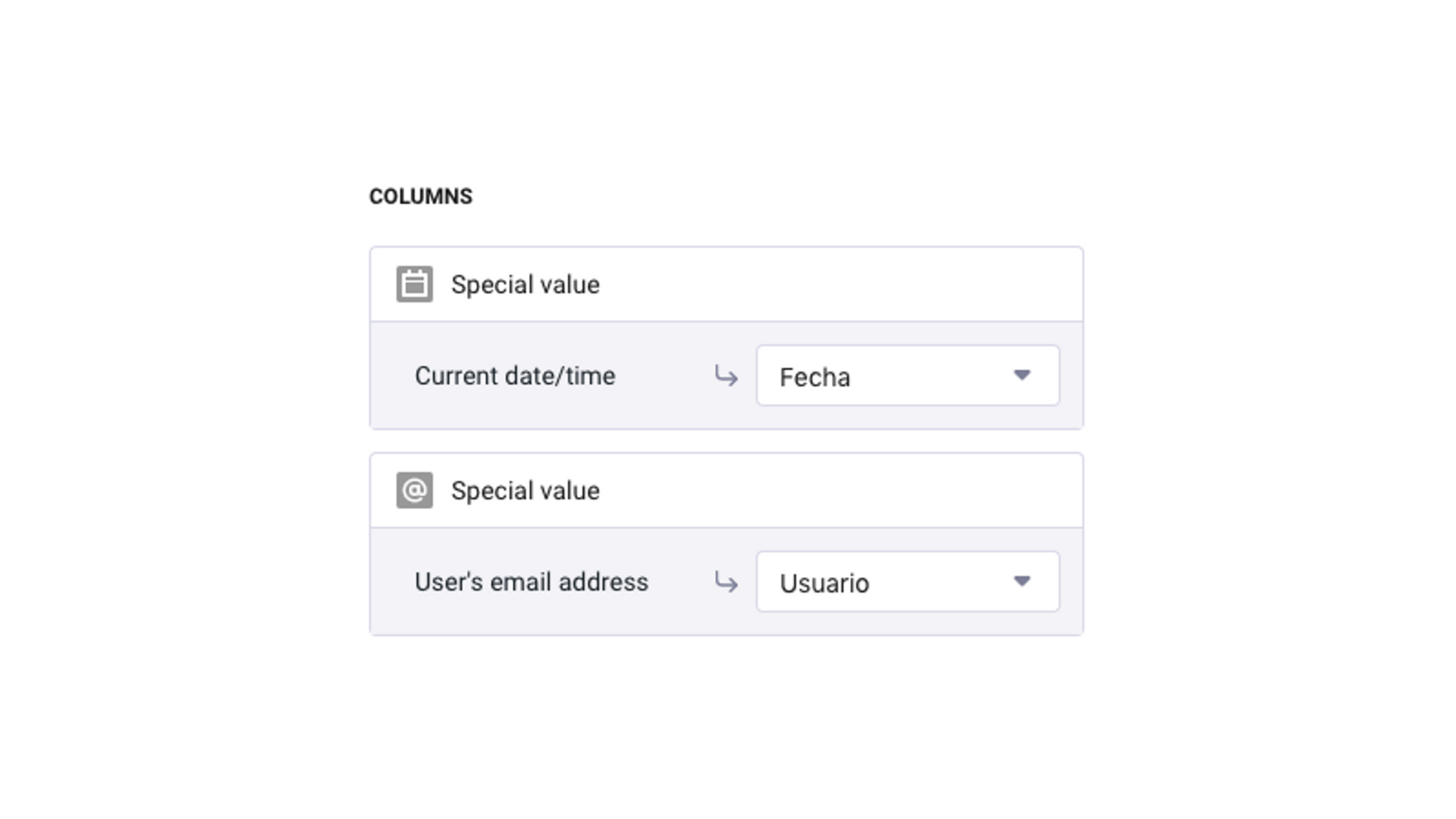
Task: Click the arrow icon next to User's email address
Action: [x=726, y=582]
